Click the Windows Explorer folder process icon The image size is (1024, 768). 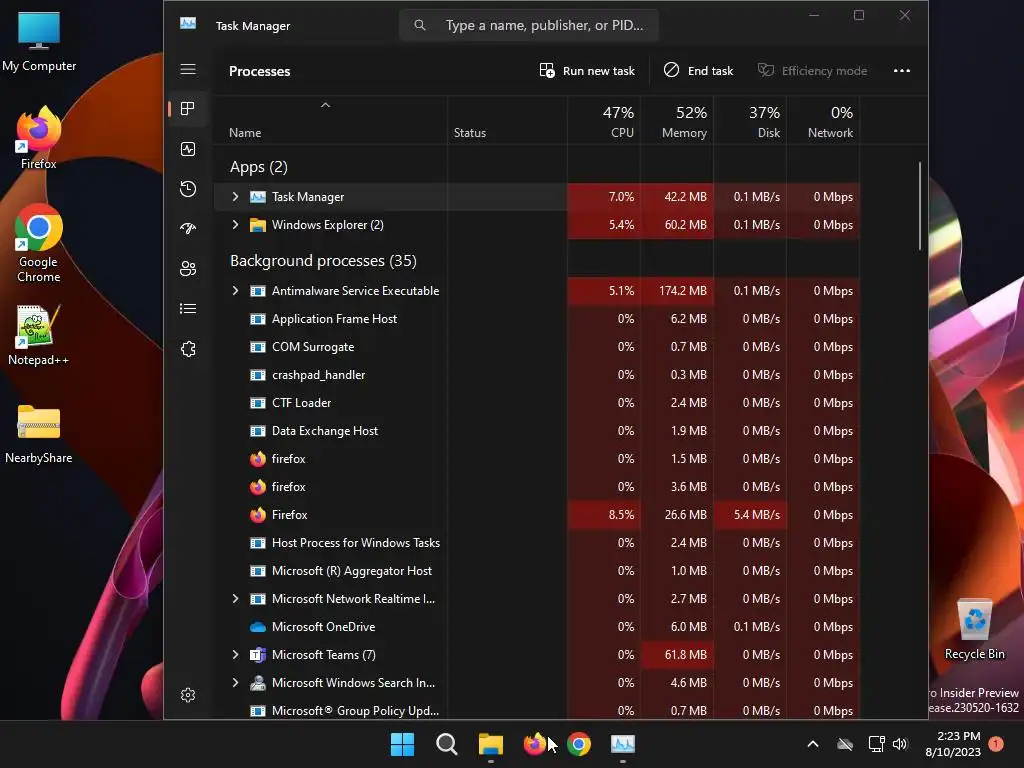[258, 225]
